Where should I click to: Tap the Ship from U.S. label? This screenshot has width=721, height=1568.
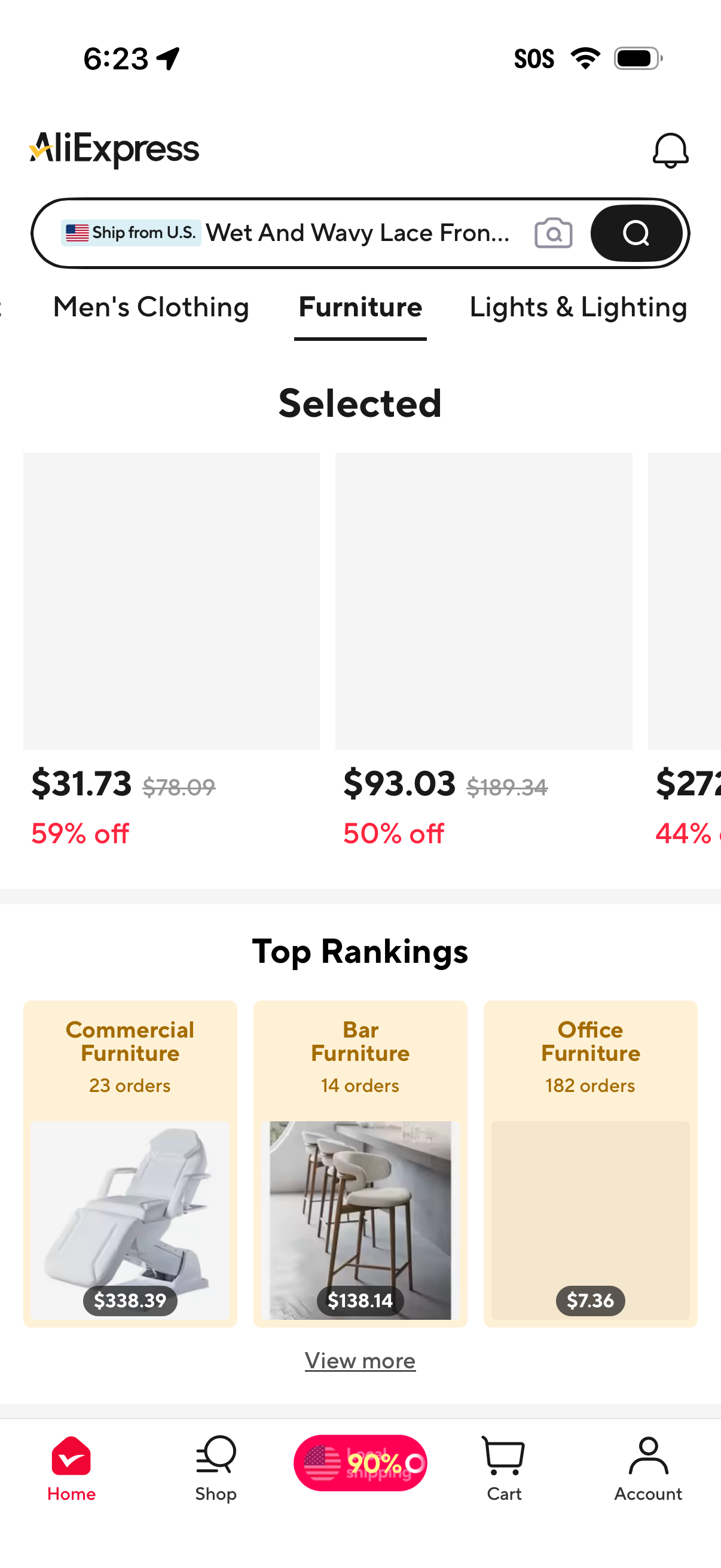pyautogui.click(x=131, y=233)
